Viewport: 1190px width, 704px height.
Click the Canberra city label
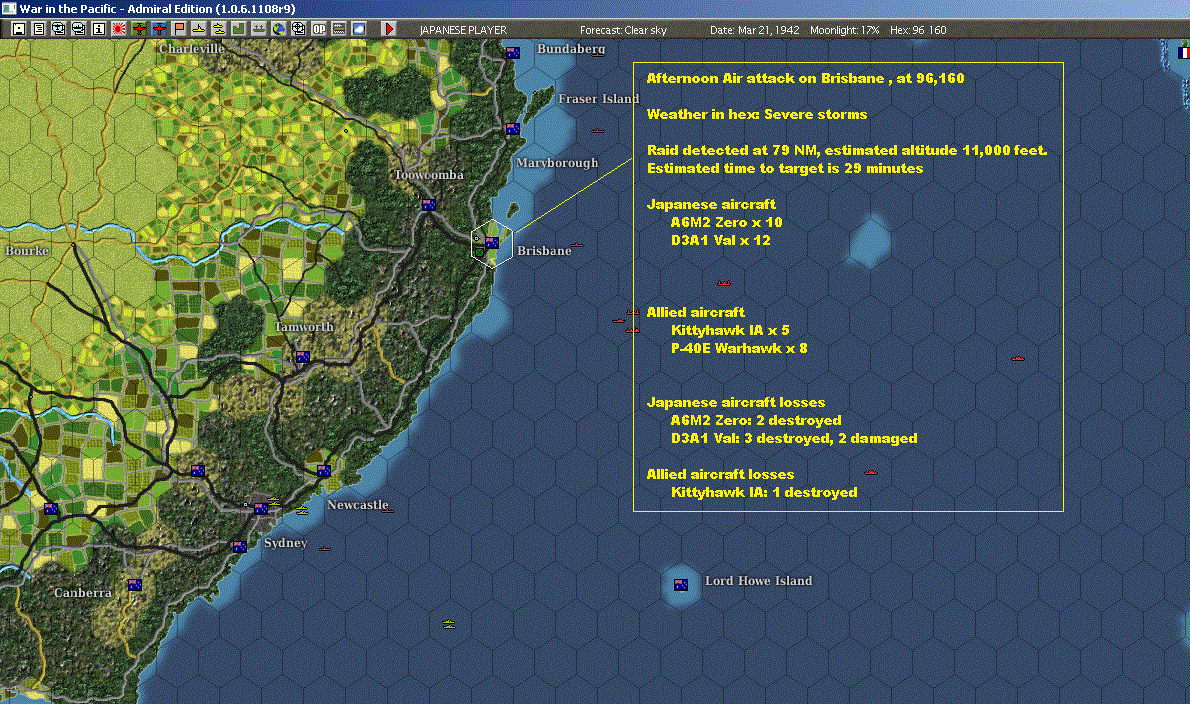(x=83, y=592)
